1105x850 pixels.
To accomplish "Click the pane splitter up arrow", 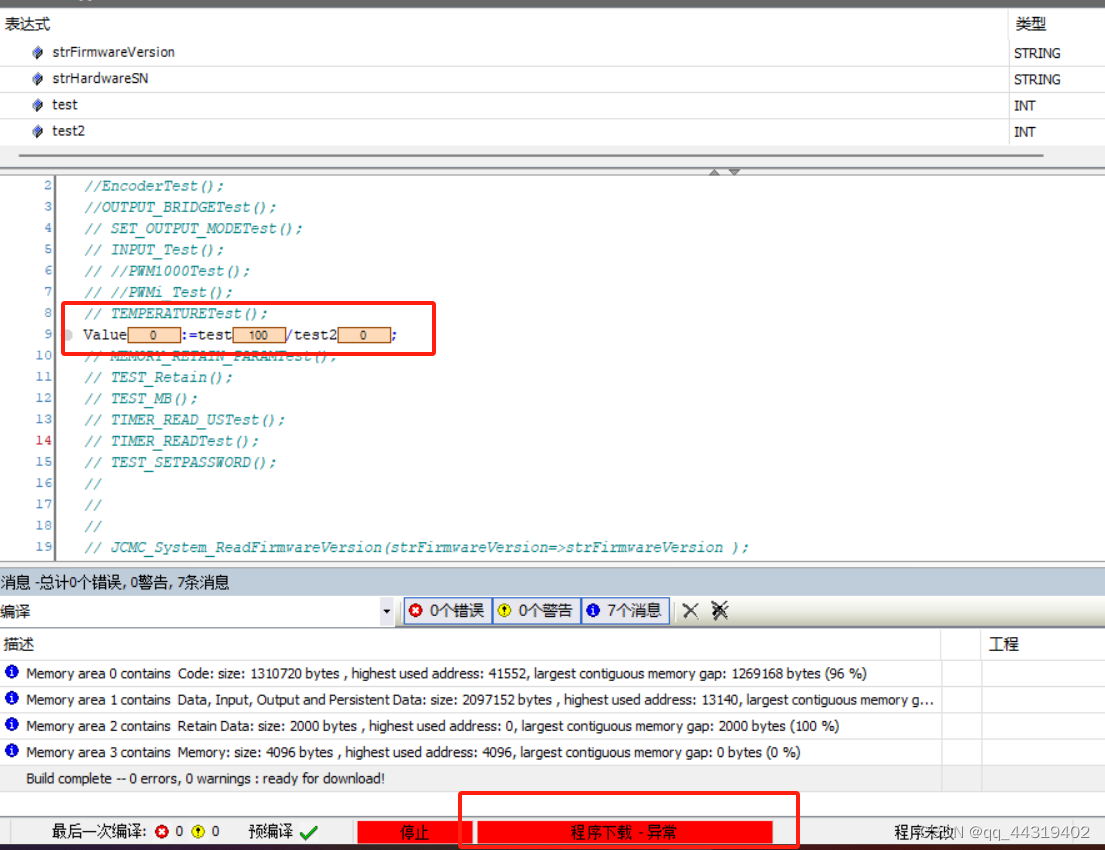I will click(x=714, y=171).
